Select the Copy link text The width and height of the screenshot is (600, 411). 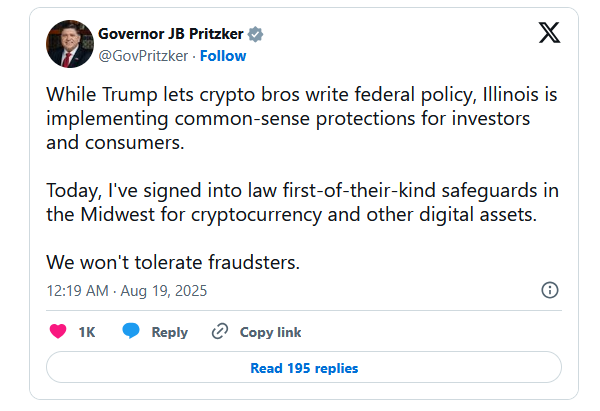pos(270,332)
